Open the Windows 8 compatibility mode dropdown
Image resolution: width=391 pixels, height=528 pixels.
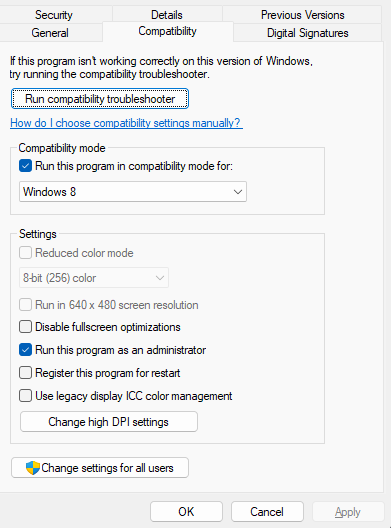(133, 192)
